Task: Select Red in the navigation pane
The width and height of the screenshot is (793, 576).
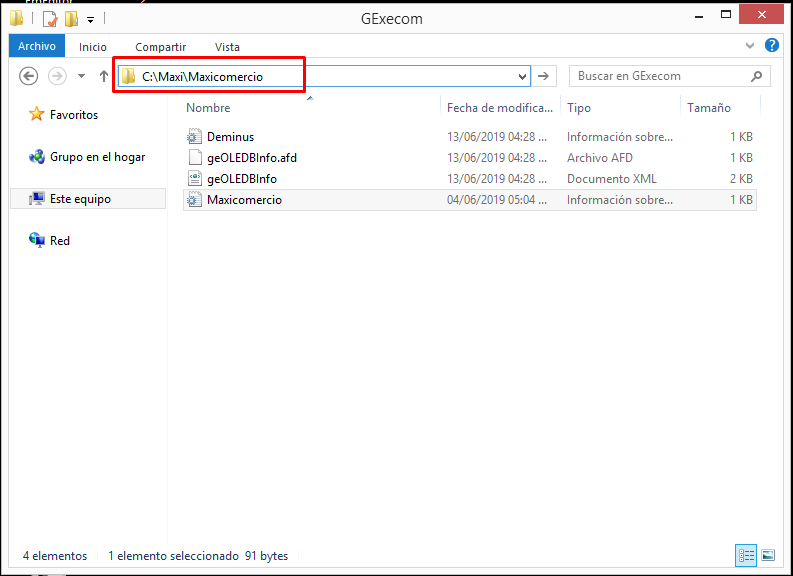Action: (60, 241)
